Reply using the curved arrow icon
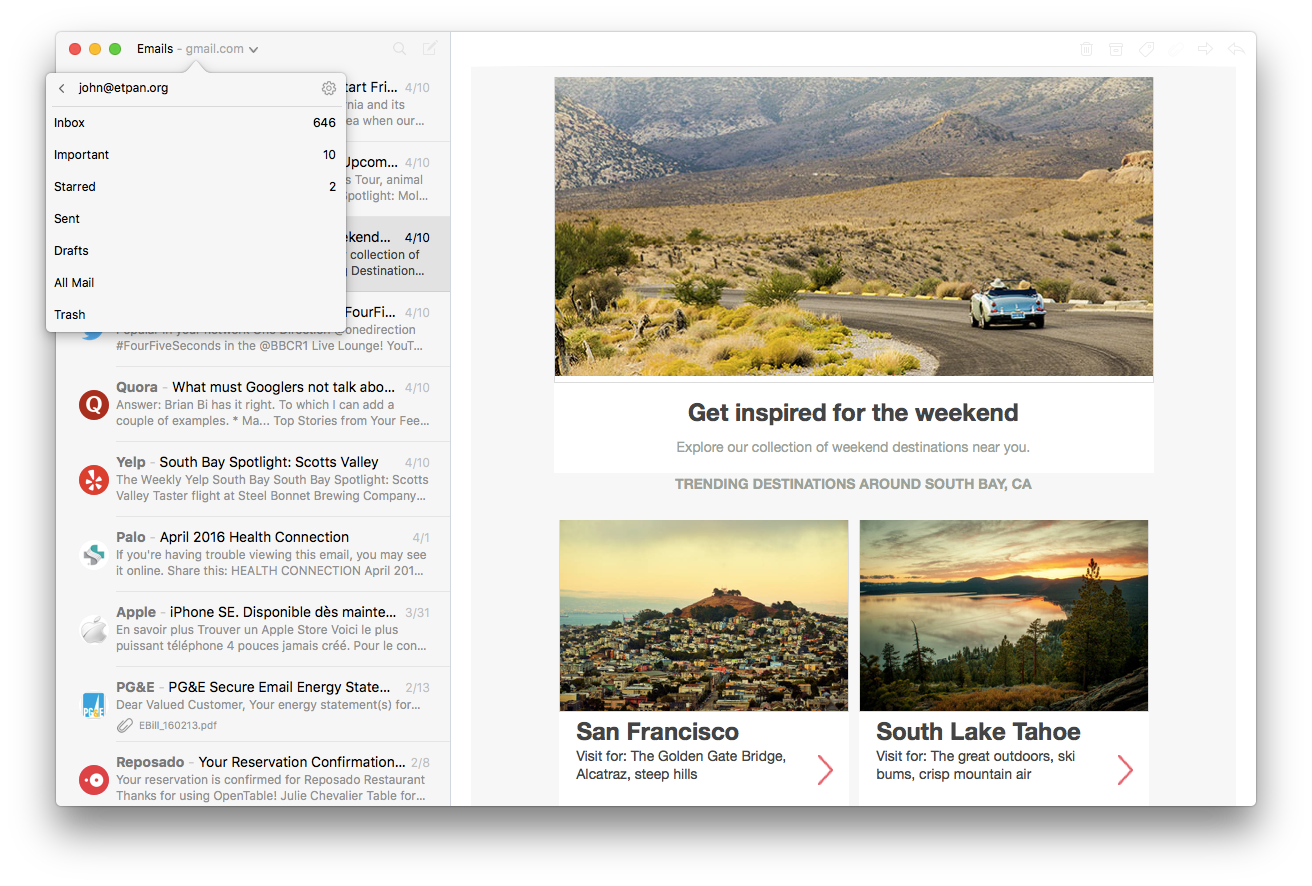 pos(1236,48)
